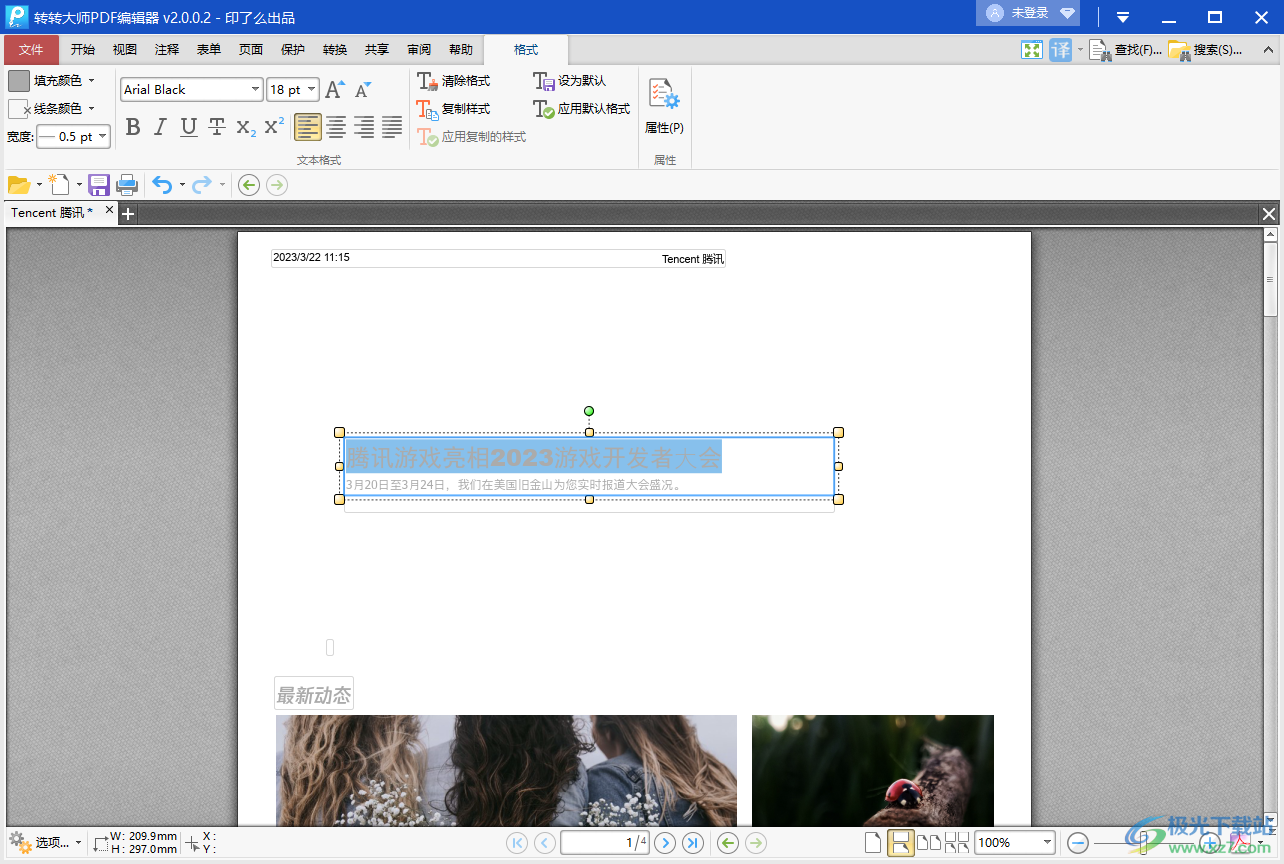Viewport: 1284px width, 864px height.
Task: Add new document tab plus button
Action: [x=128, y=213]
